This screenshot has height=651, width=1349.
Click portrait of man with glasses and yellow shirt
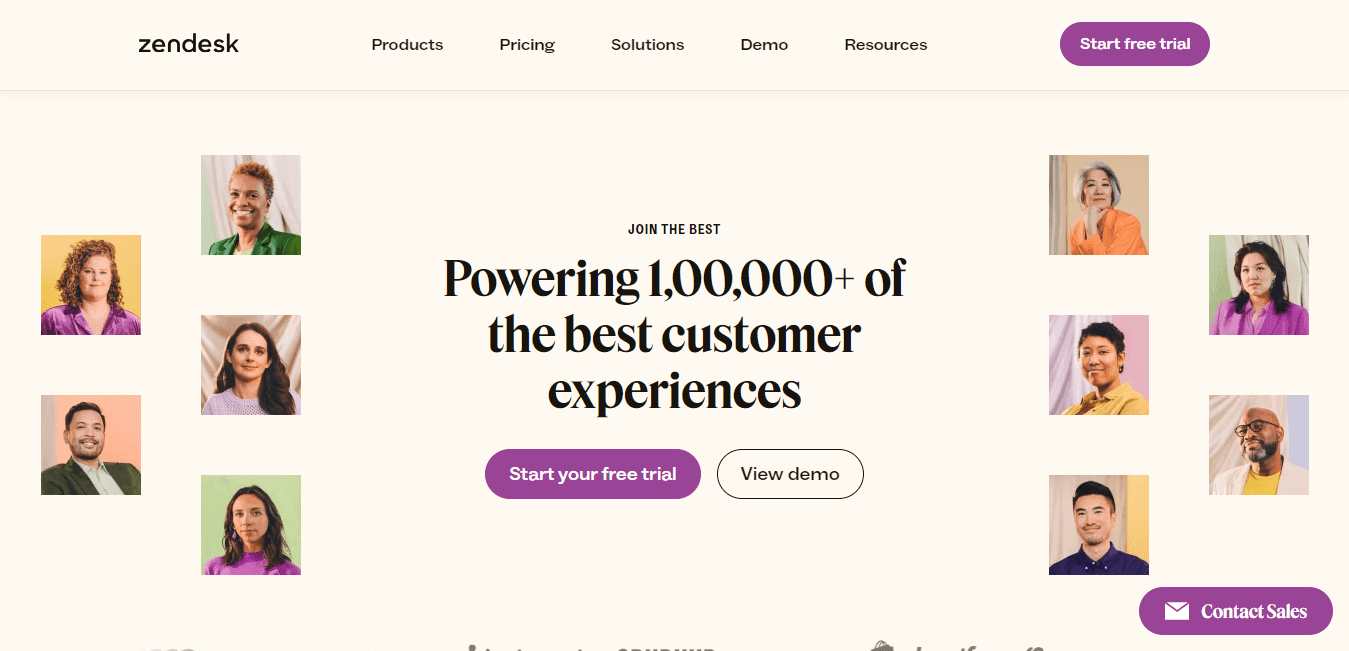[1258, 445]
